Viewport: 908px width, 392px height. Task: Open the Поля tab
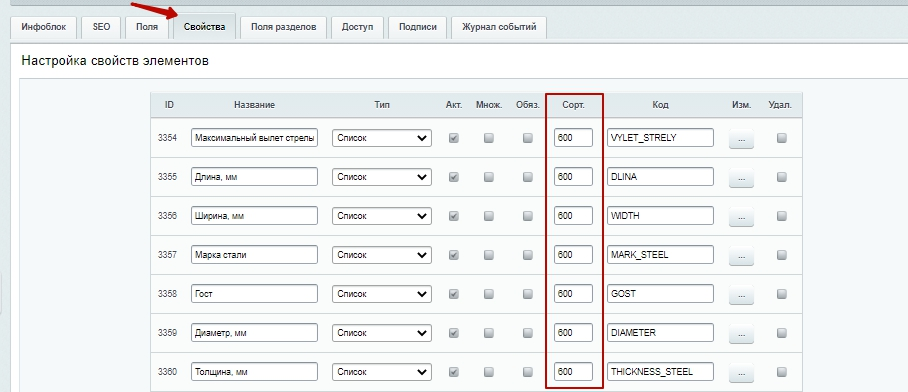(147, 27)
